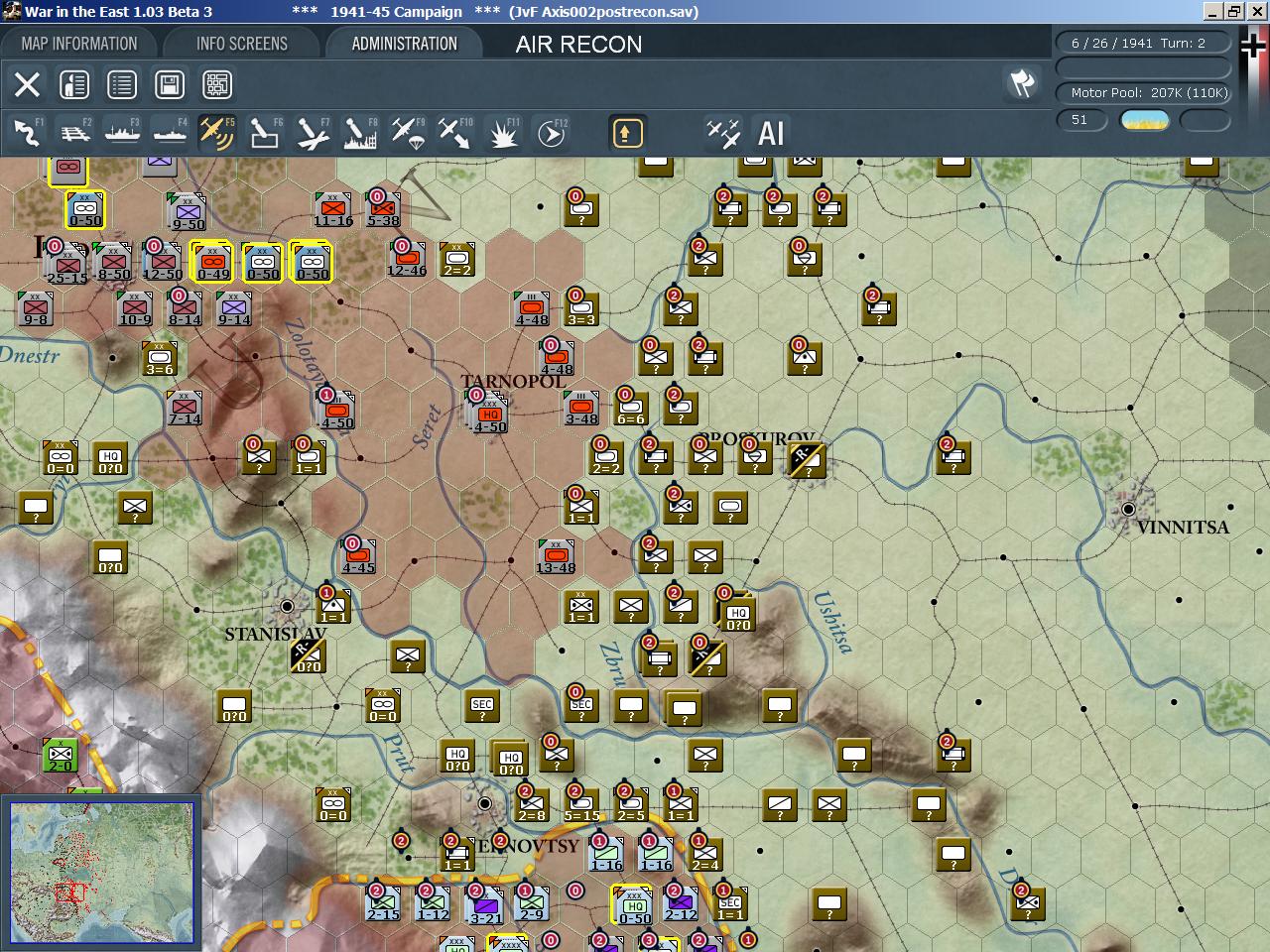Click the F12 End Turn icon
Screen dimensions: 1270x952
tap(551, 132)
